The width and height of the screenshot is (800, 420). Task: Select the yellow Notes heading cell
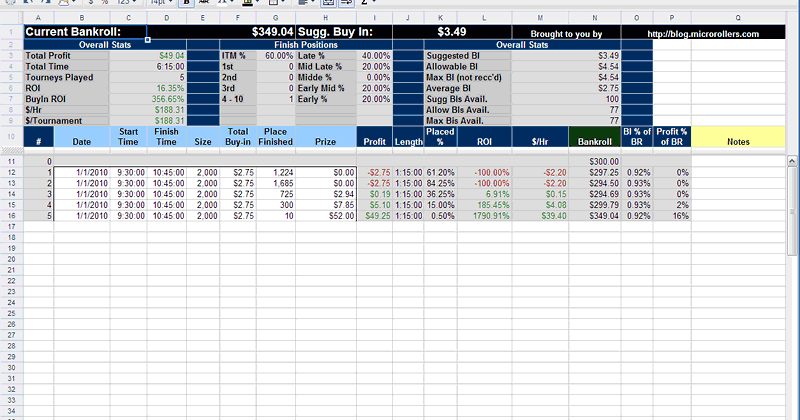(x=738, y=137)
